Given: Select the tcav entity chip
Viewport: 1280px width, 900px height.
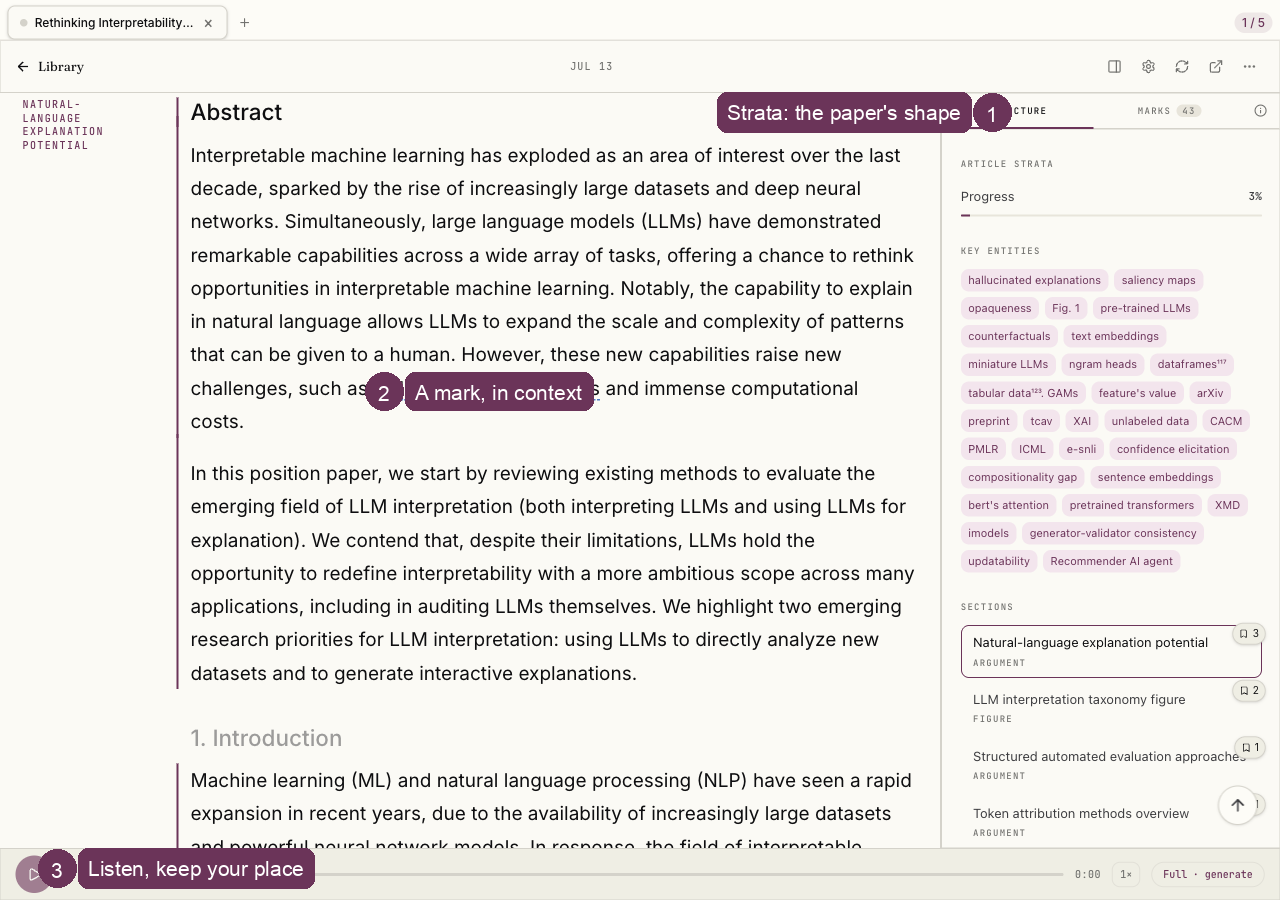Looking at the screenshot, I should 1041,421.
